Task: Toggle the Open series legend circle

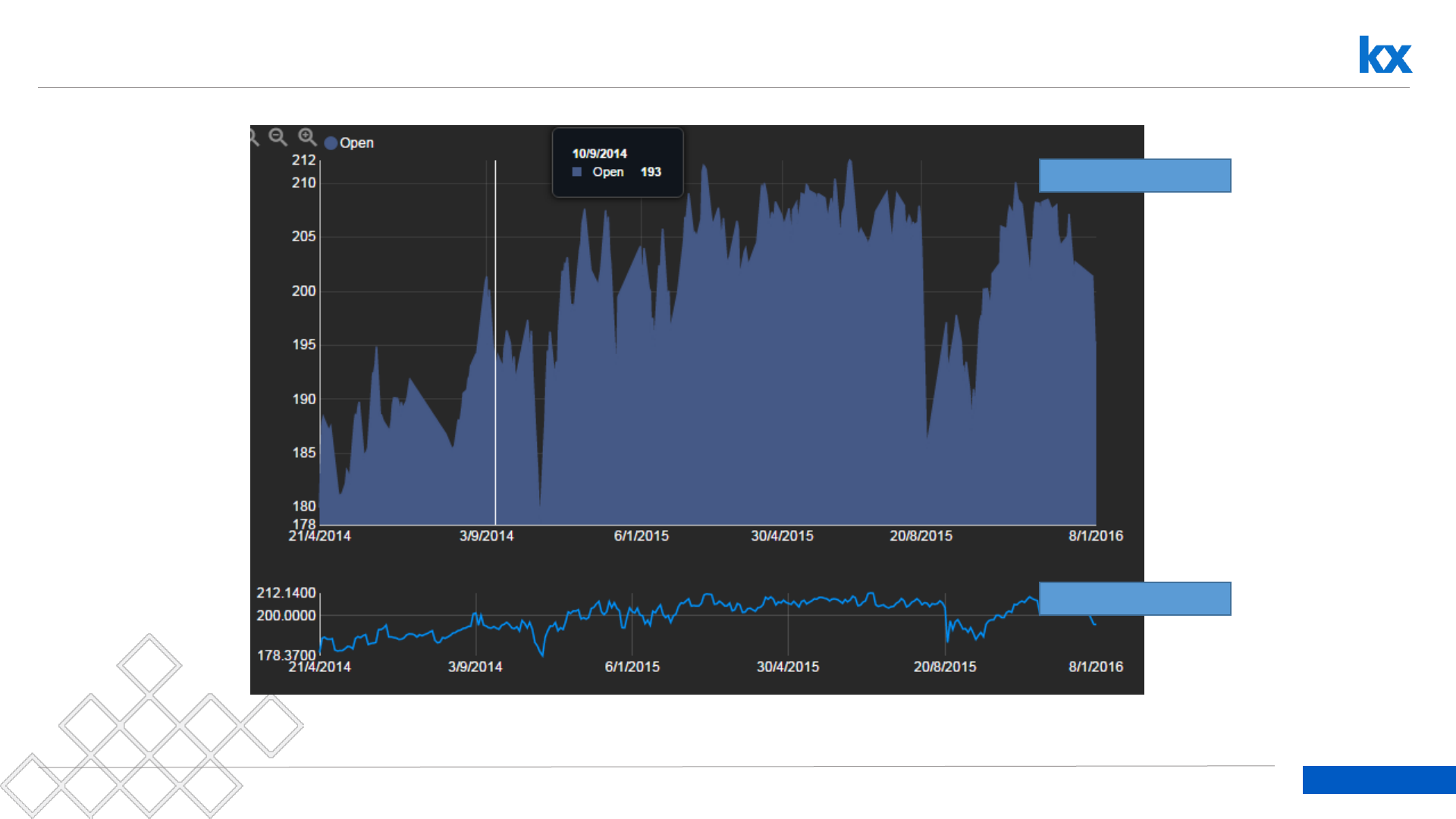Action: (x=331, y=143)
